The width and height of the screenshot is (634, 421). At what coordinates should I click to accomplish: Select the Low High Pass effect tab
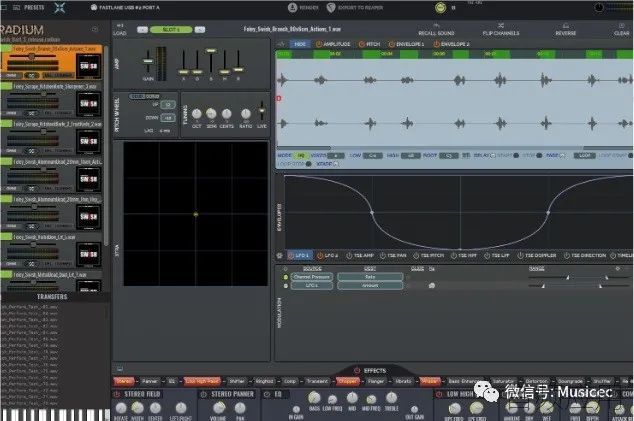click(202, 381)
